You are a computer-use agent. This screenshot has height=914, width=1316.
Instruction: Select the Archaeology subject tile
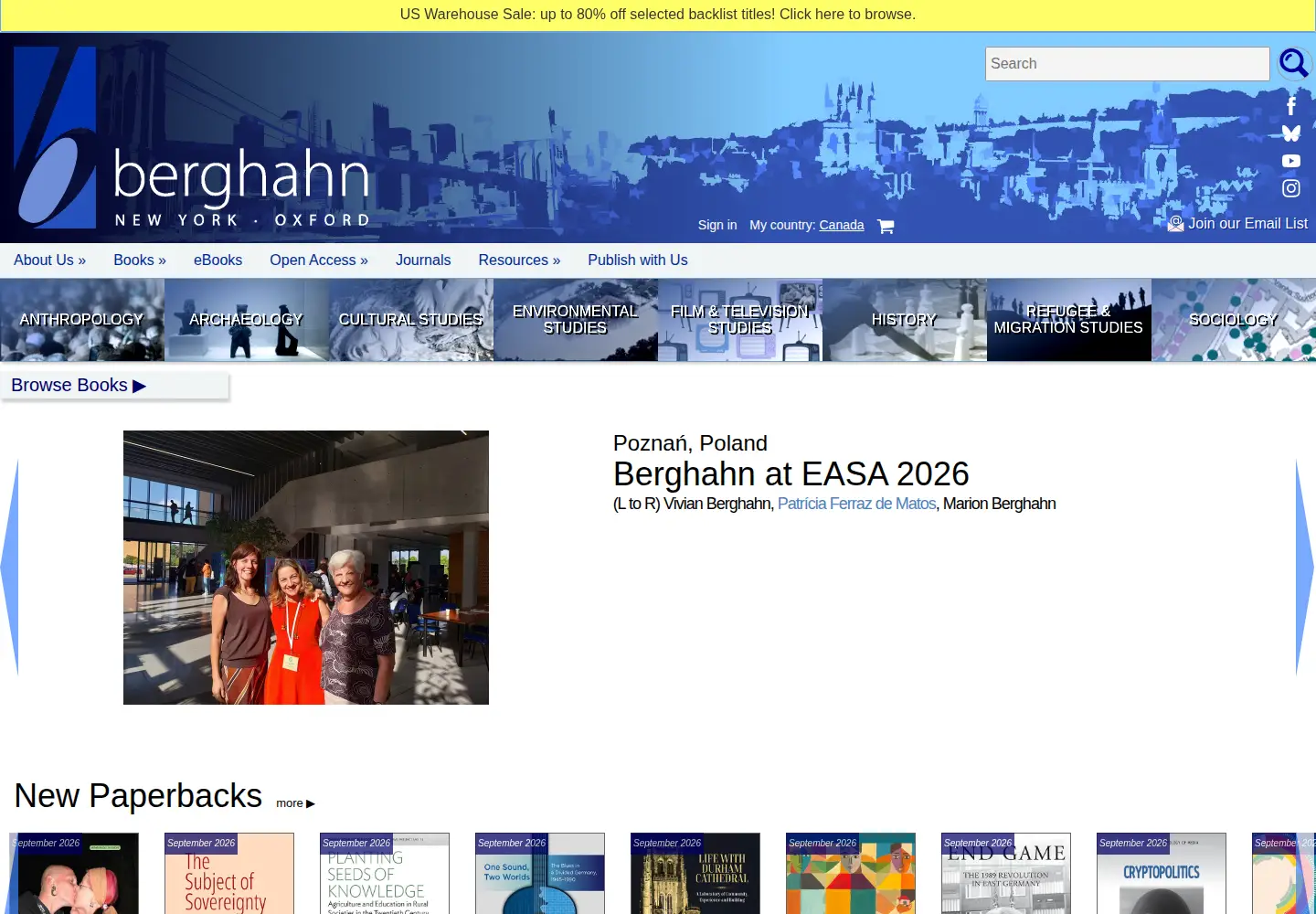click(247, 320)
